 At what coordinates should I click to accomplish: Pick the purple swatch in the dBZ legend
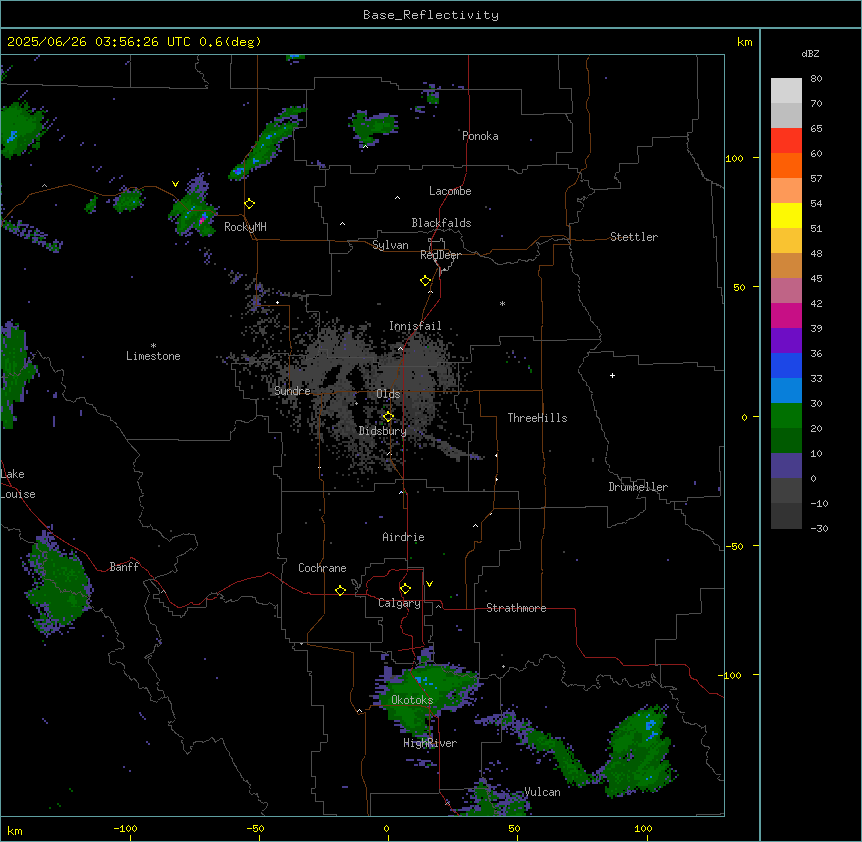tap(786, 340)
